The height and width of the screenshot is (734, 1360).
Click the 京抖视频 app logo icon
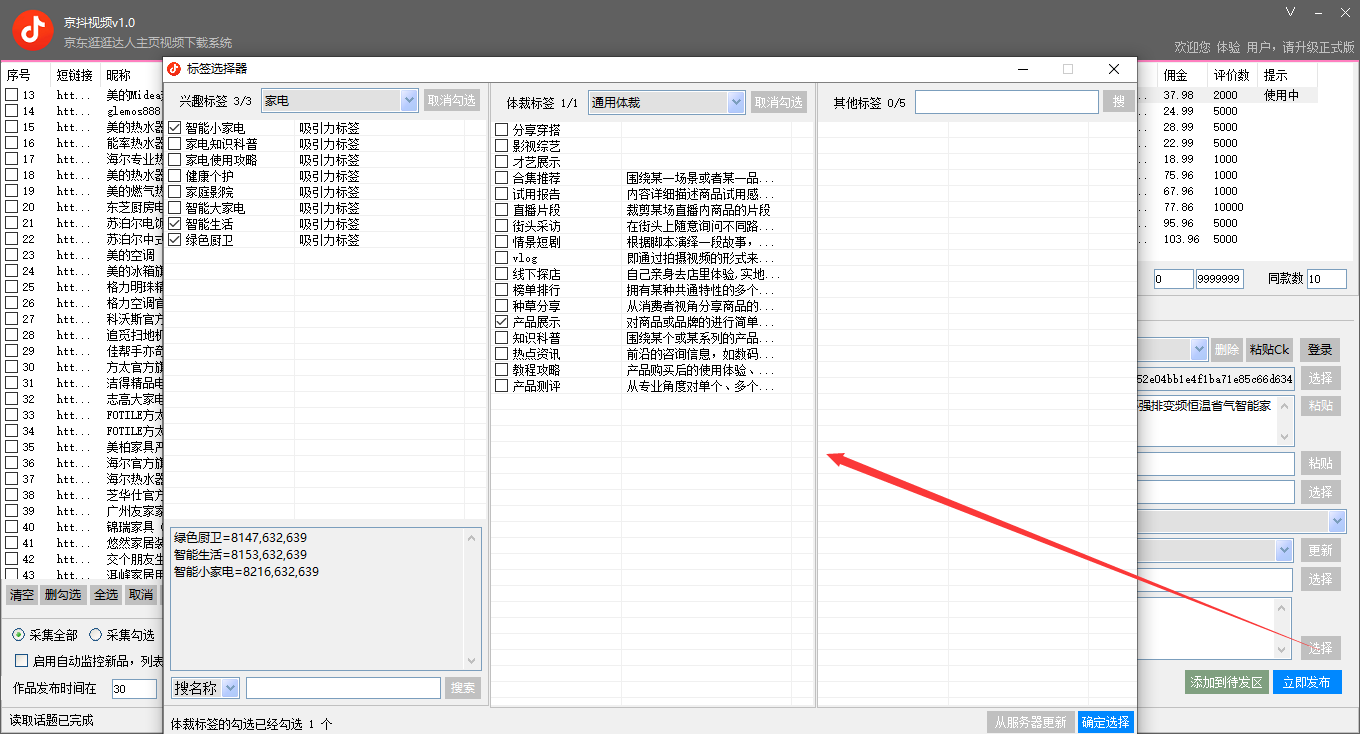tap(33, 29)
